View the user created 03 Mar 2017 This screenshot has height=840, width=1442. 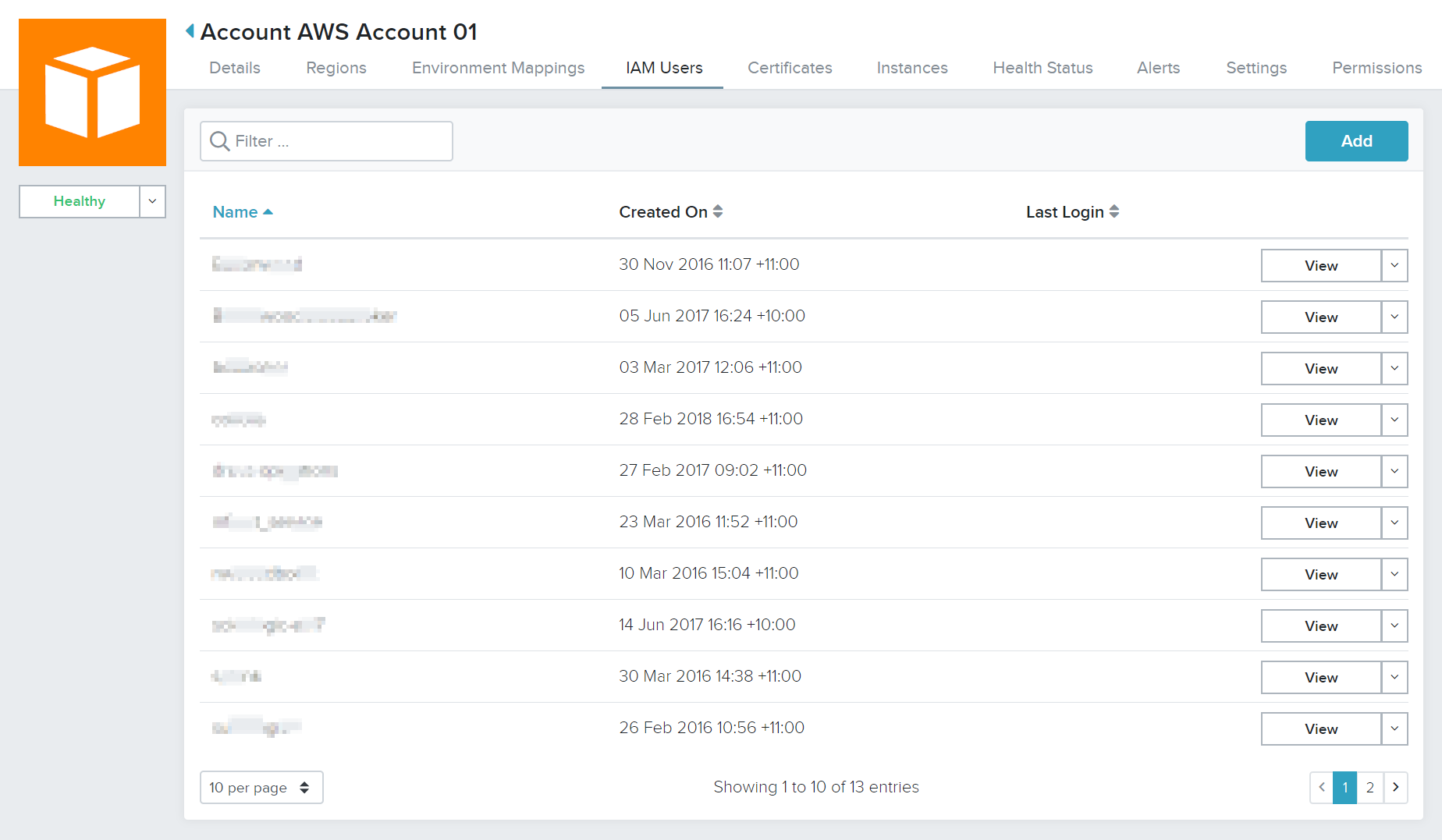point(1321,369)
